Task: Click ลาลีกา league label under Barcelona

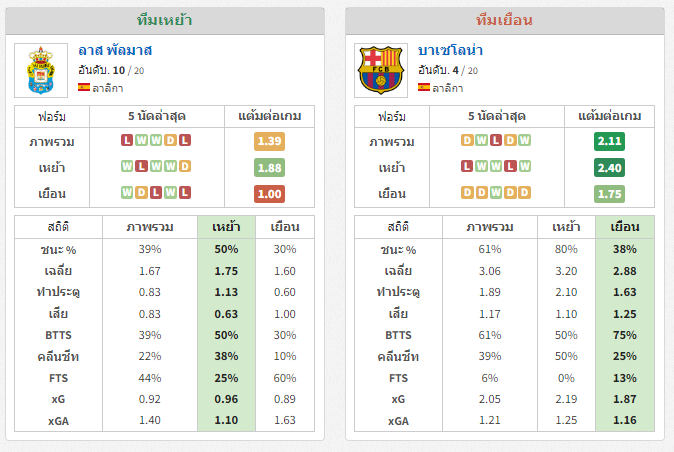Action: 448,88
